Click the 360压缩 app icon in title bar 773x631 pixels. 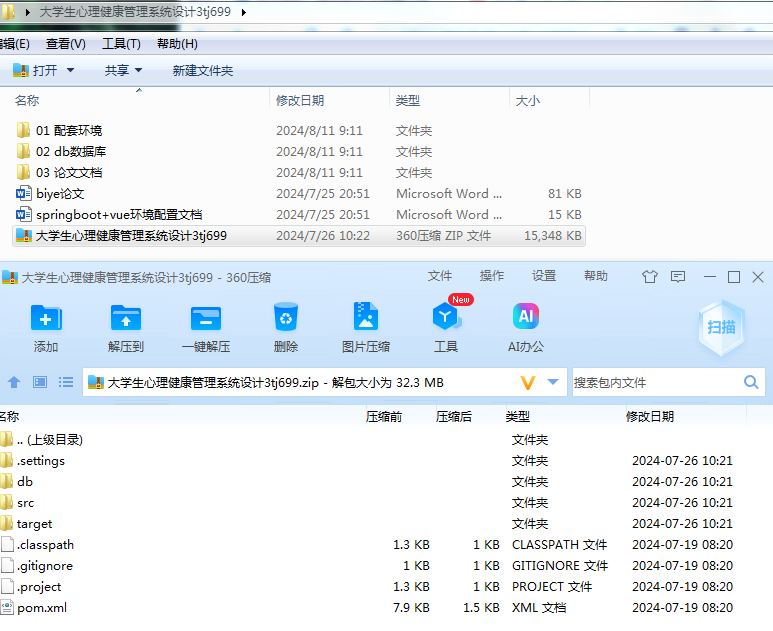[10, 277]
